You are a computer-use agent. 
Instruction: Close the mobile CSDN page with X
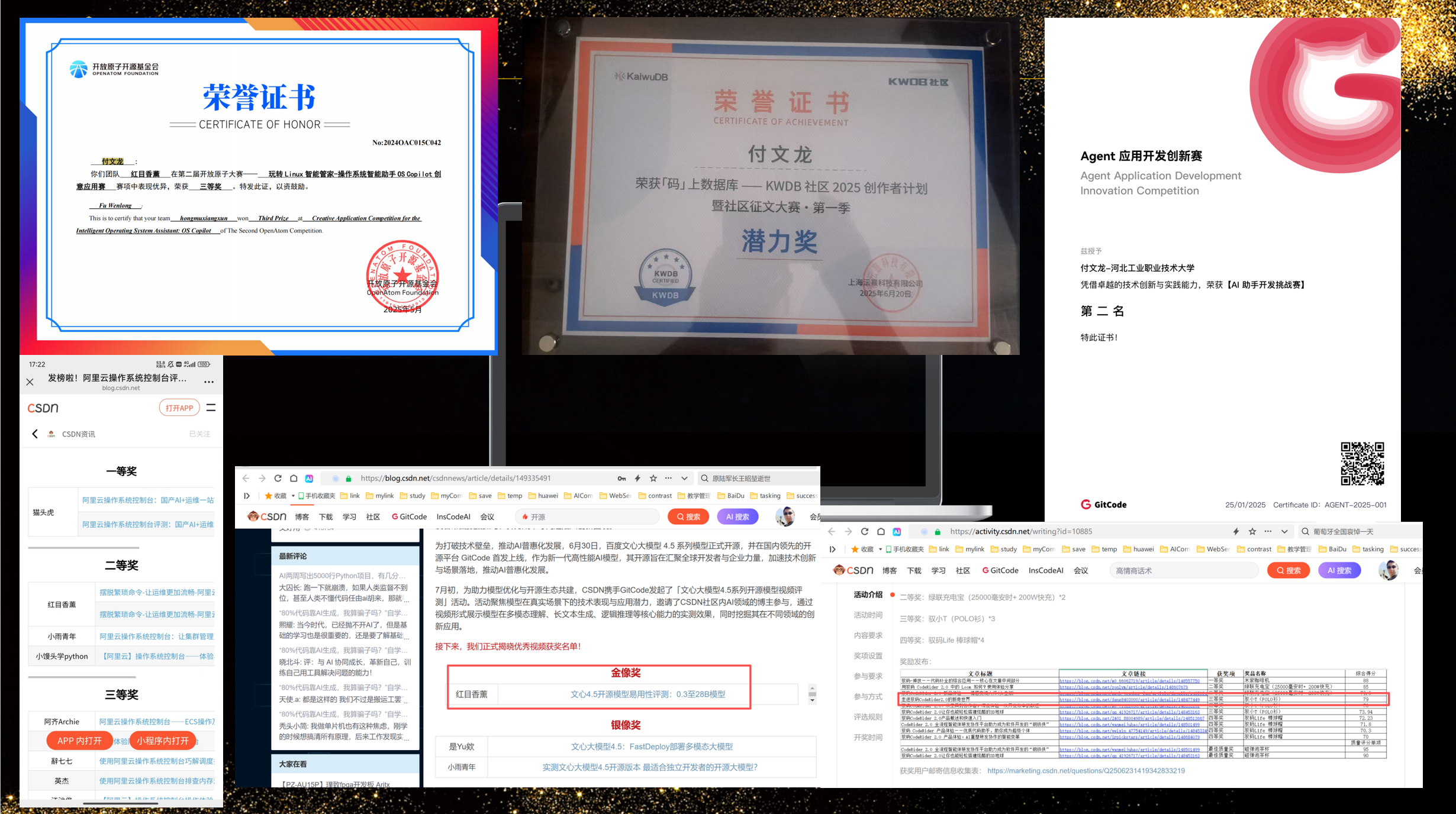pos(30,382)
